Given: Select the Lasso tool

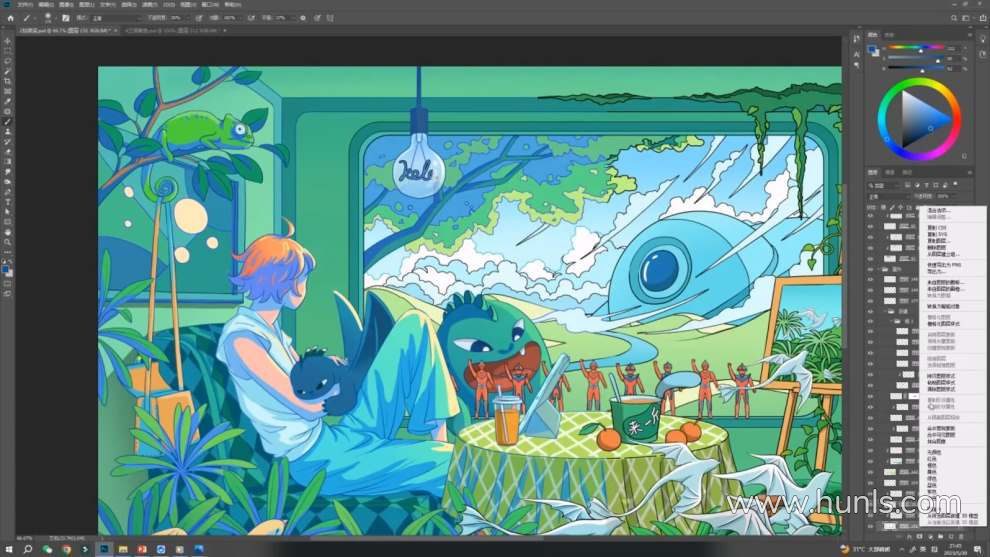Looking at the screenshot, I should 8,60.
